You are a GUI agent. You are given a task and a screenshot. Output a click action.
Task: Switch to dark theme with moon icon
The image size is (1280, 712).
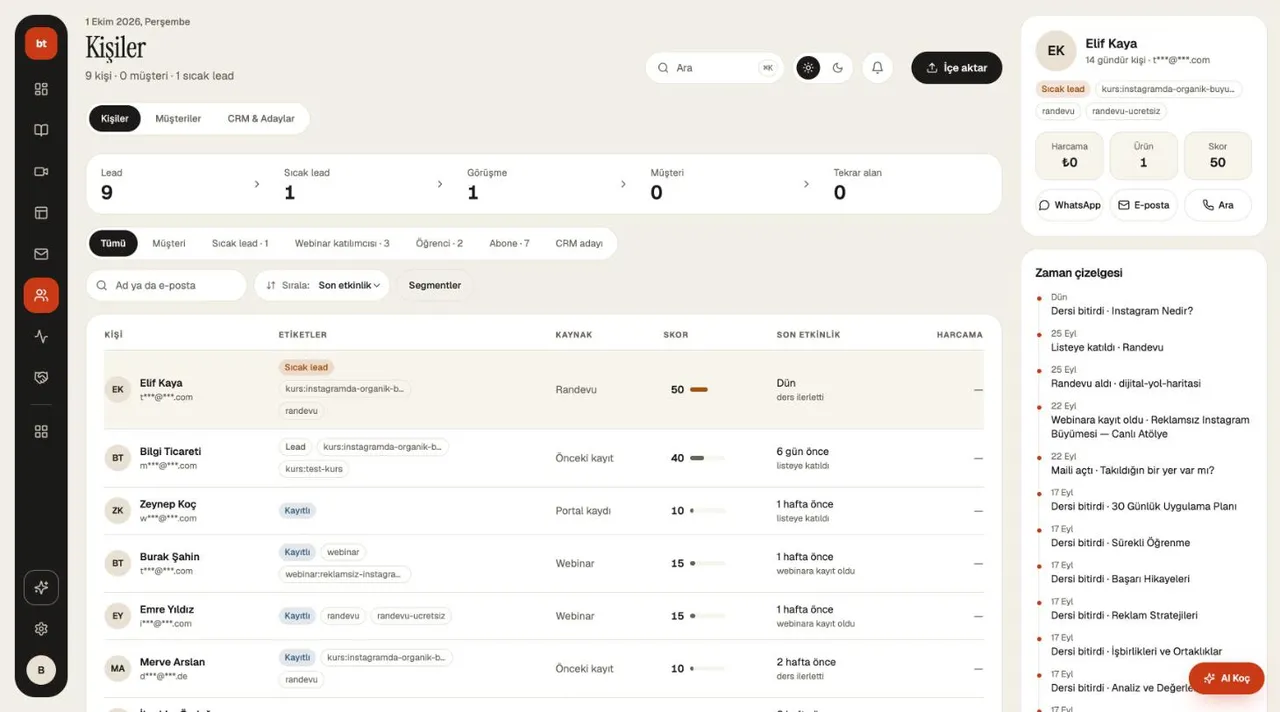838,68
